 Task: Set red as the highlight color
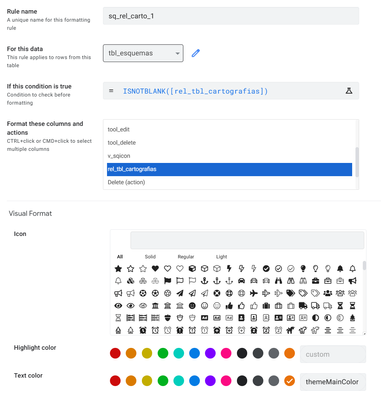[115, 353]
